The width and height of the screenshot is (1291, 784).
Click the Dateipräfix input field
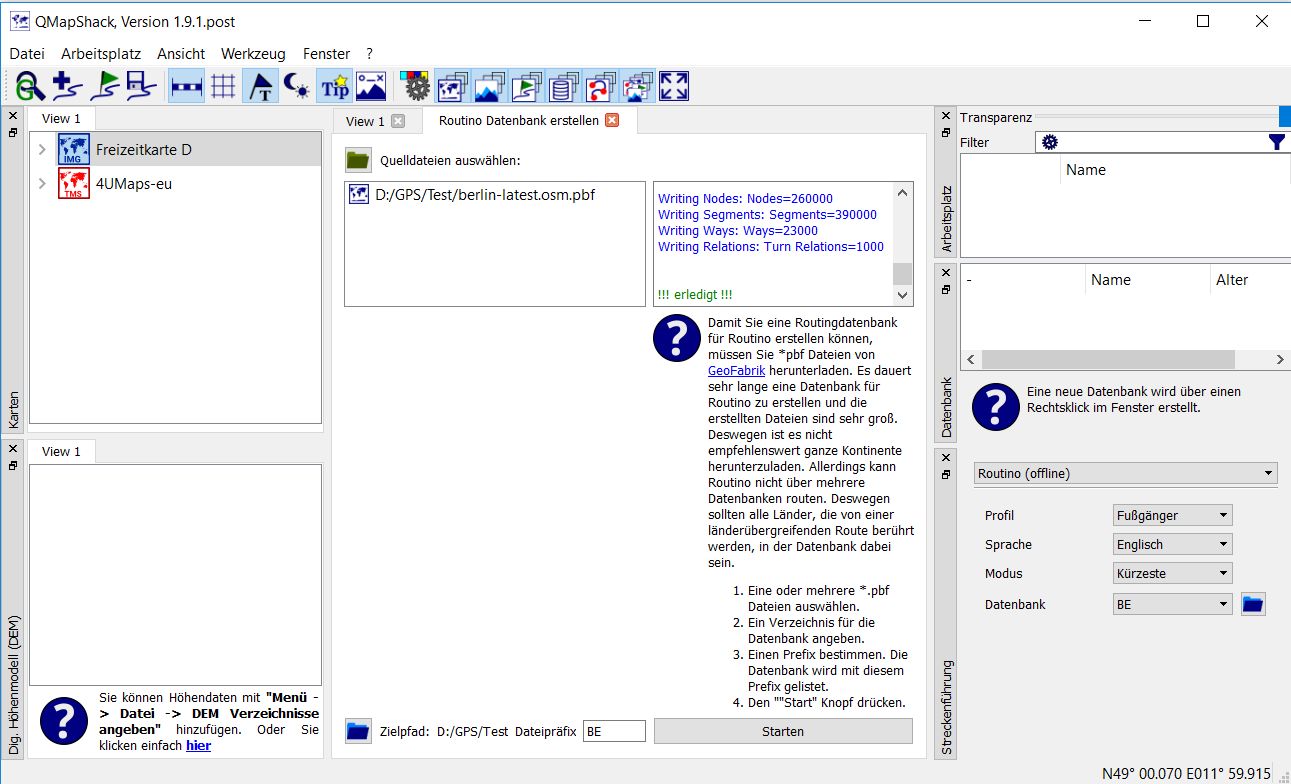tap(614, 731)
